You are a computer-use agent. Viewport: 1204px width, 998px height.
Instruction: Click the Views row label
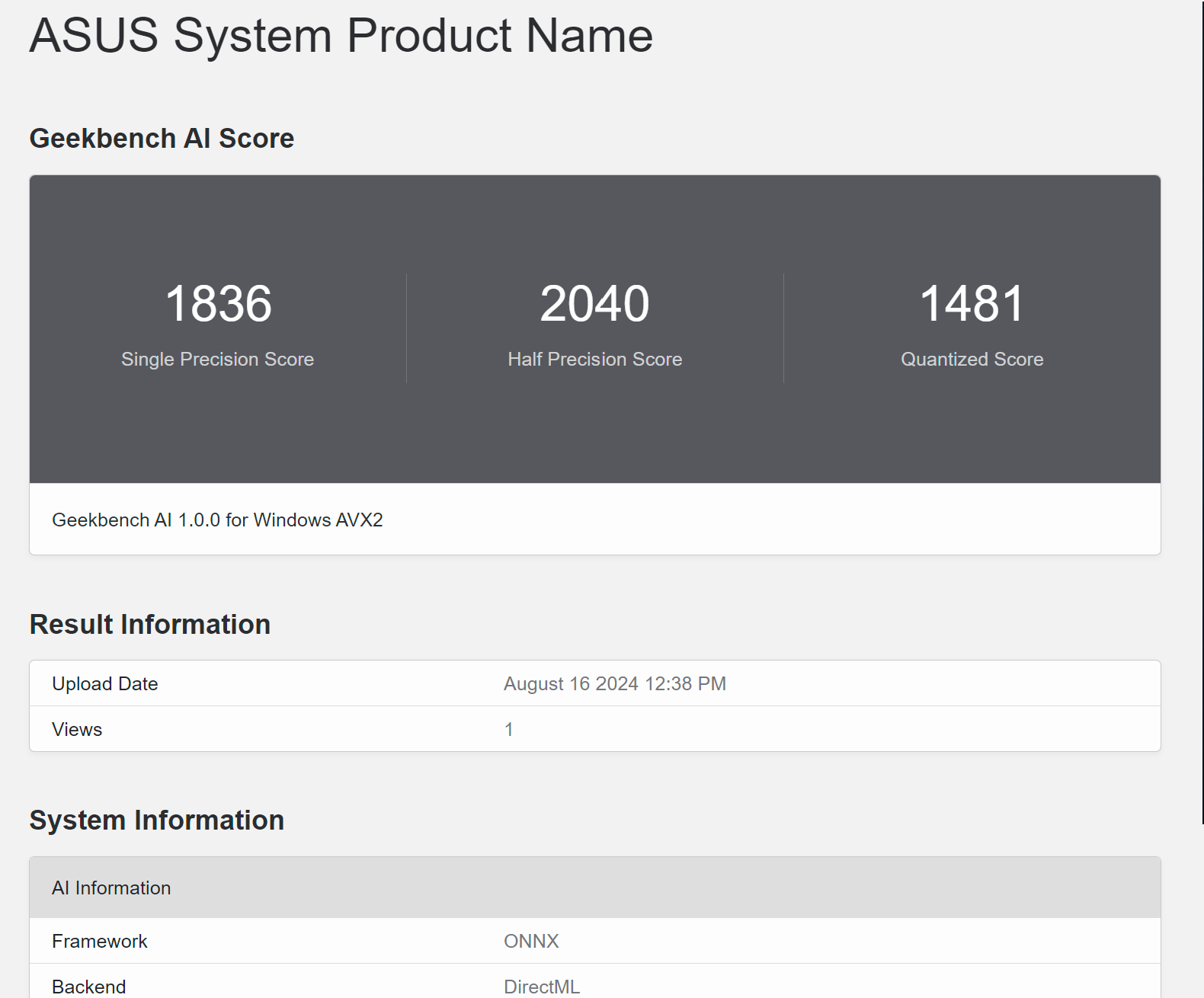click(x=77, y=729)
